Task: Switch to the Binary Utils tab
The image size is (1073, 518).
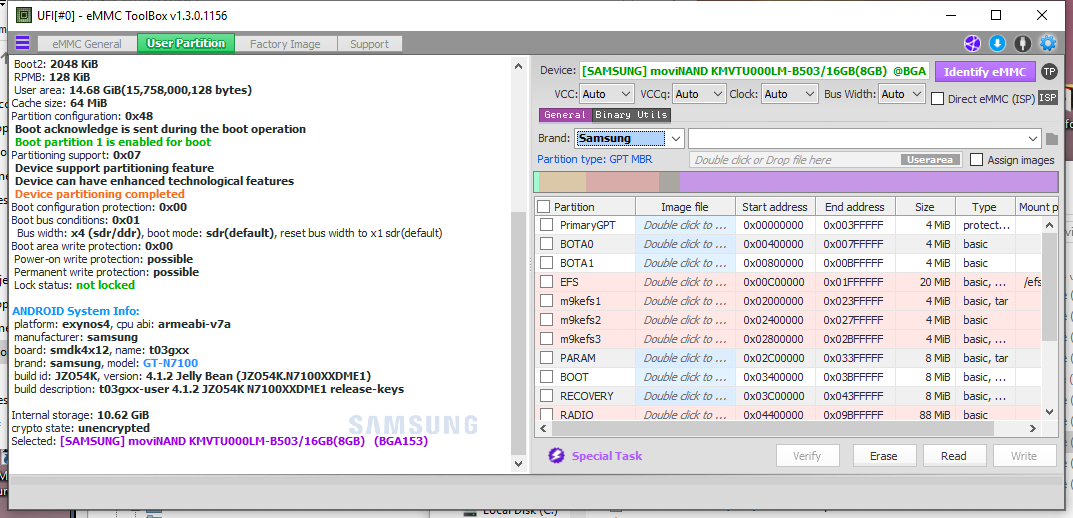Action: 631,115
